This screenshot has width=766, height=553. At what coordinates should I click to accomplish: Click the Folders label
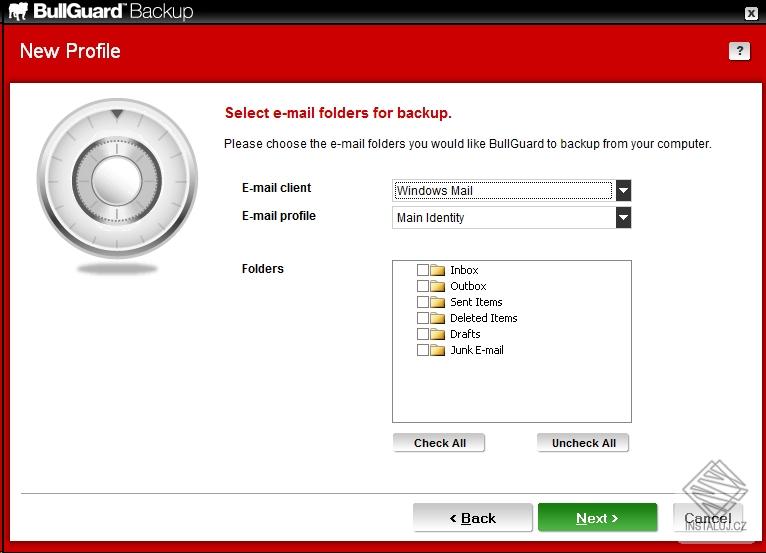pyautogui.click(x=263, y=269)
